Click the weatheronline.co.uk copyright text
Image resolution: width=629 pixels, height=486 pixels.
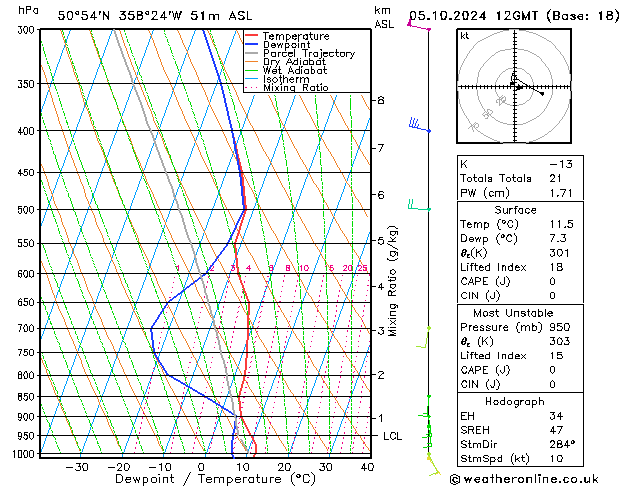pos(525,479)
